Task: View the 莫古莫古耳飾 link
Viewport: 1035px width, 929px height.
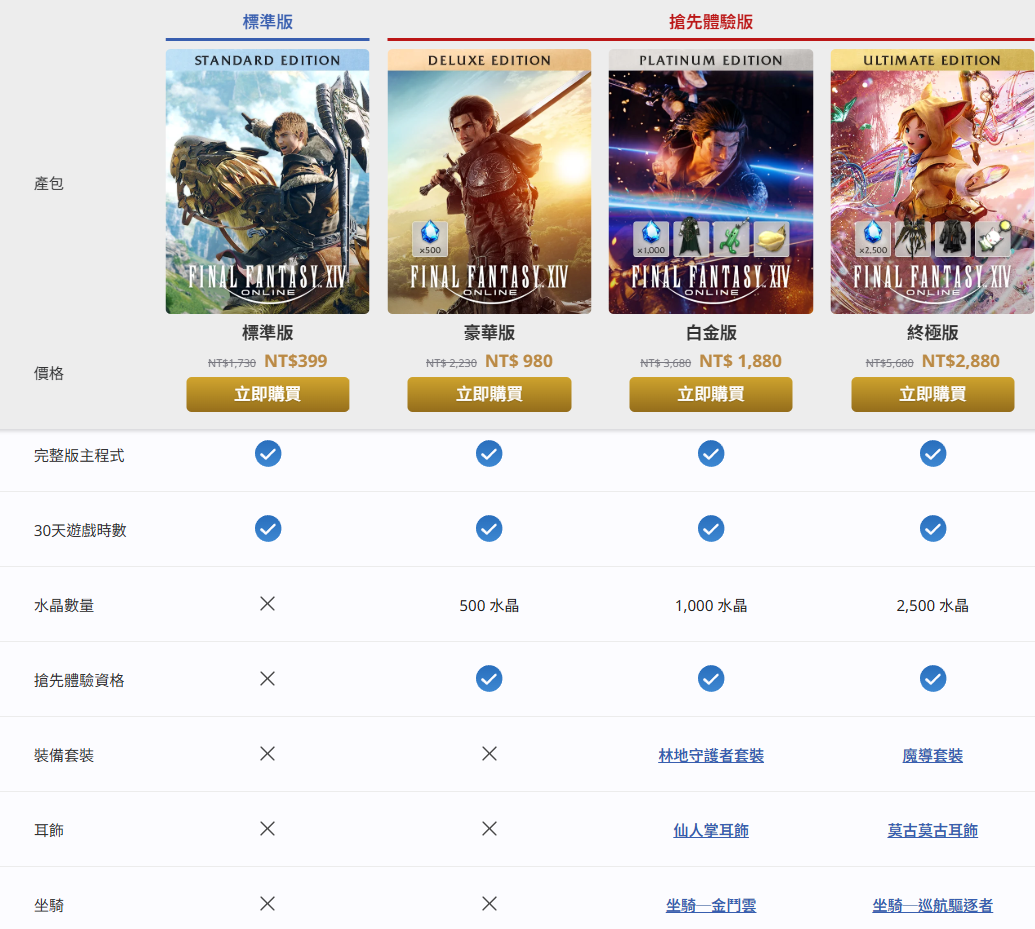Action: tap(933, 831)
